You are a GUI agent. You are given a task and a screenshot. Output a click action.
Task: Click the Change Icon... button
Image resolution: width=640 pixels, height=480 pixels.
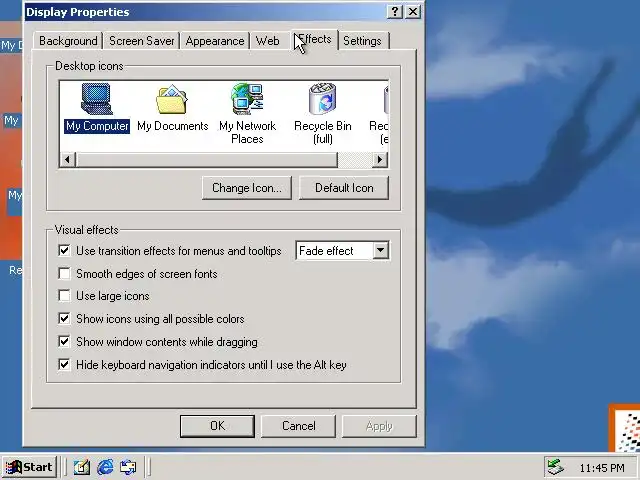pyautogui.click(x=247, y=188)
